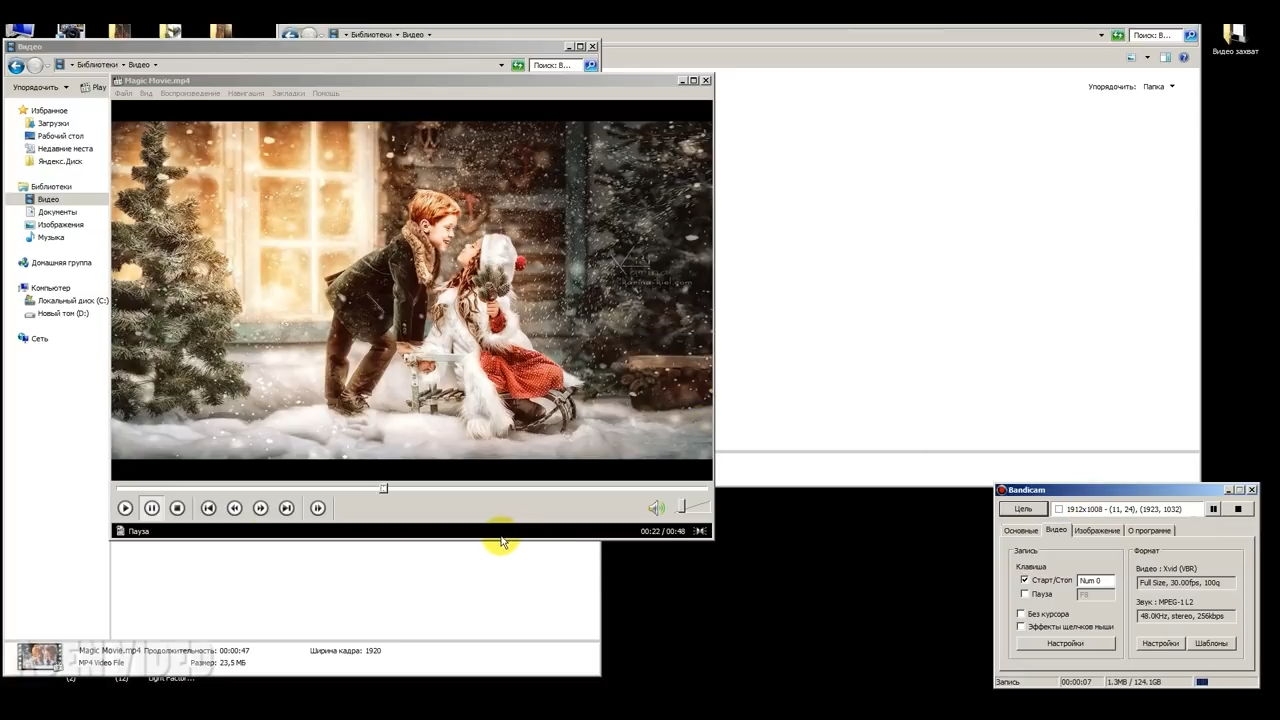The height and width of the screenshot is (720, 1280).
Task: Click Back arrow in Видео explorer window
Action: pos(15,65)
